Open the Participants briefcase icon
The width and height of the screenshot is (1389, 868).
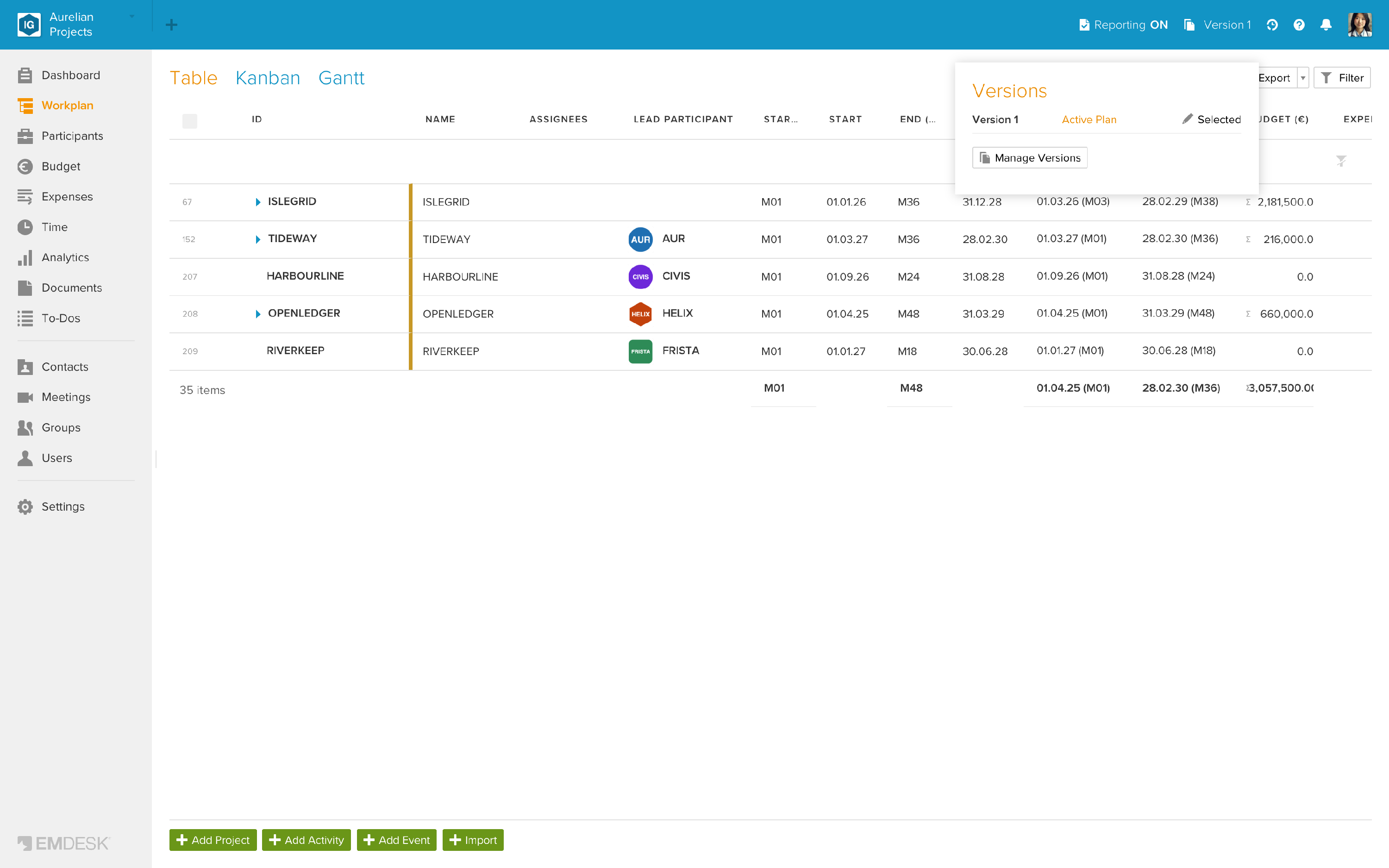(25, 136)
